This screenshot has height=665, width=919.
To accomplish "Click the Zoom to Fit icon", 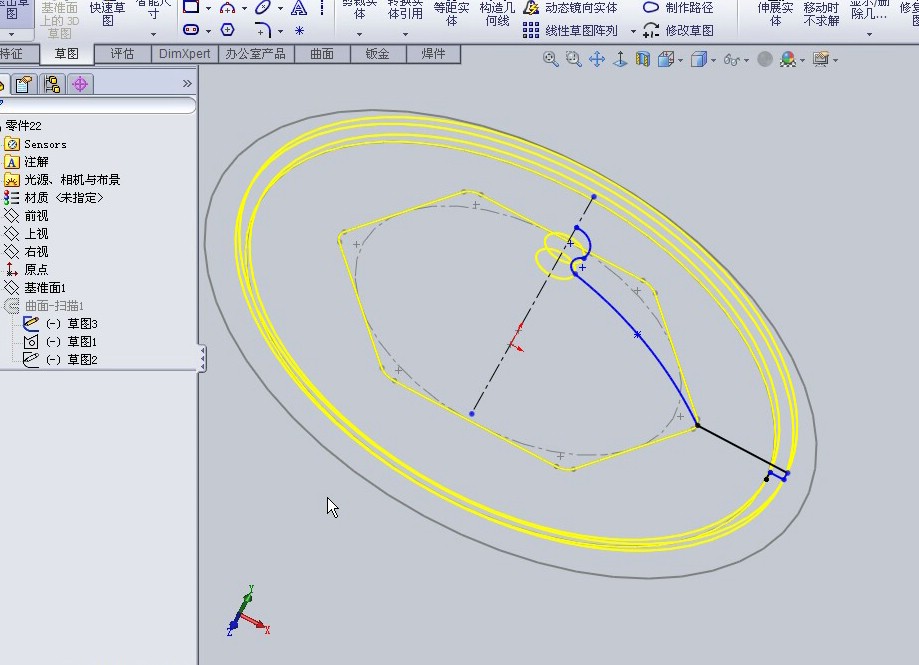I will coord(550,59).
